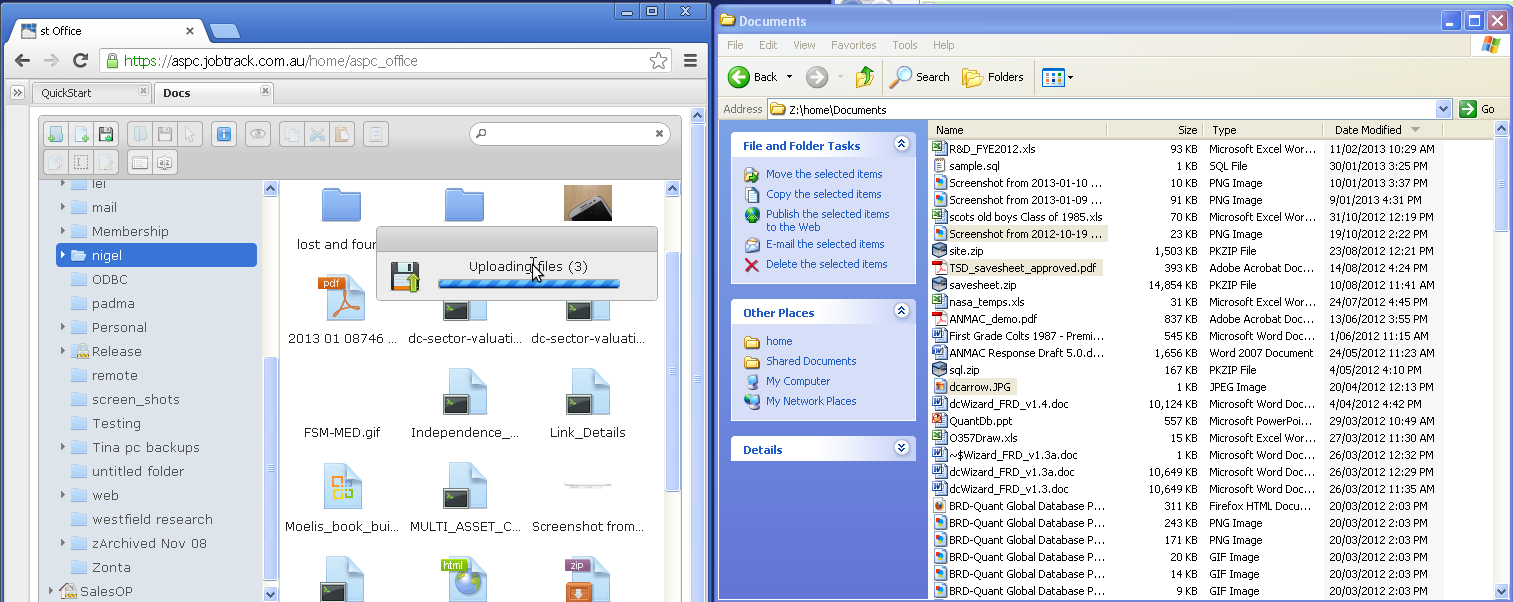Start a Search in the Explorer toolbar
This screenshot has width=1513, height=602.
coord(917,77)
